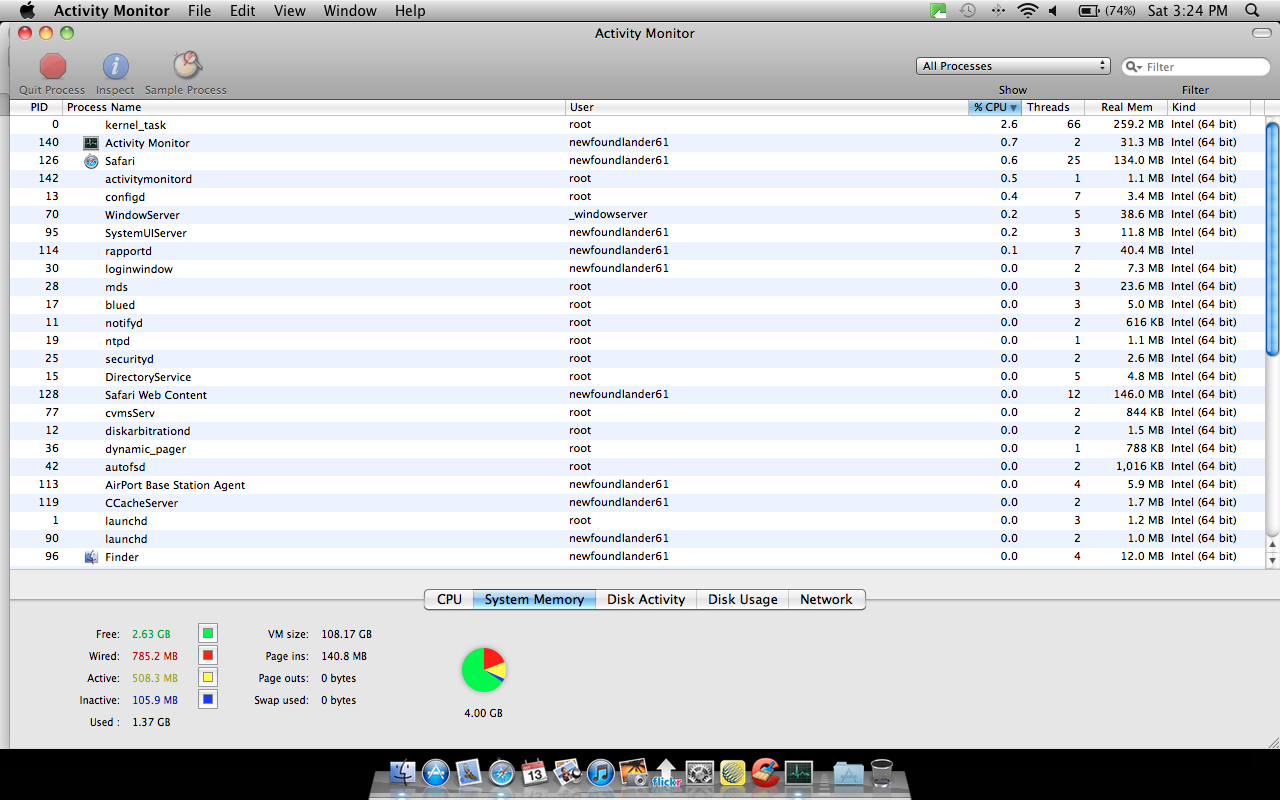Open the View menu

coord(290,11)
